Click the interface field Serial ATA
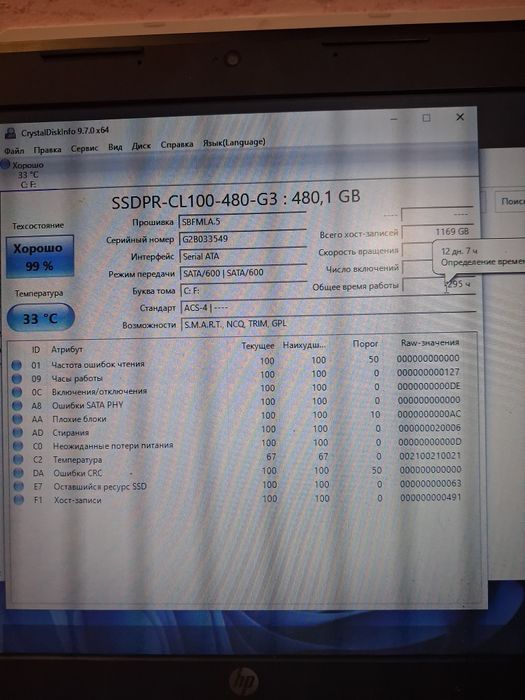 coord(242,256)
